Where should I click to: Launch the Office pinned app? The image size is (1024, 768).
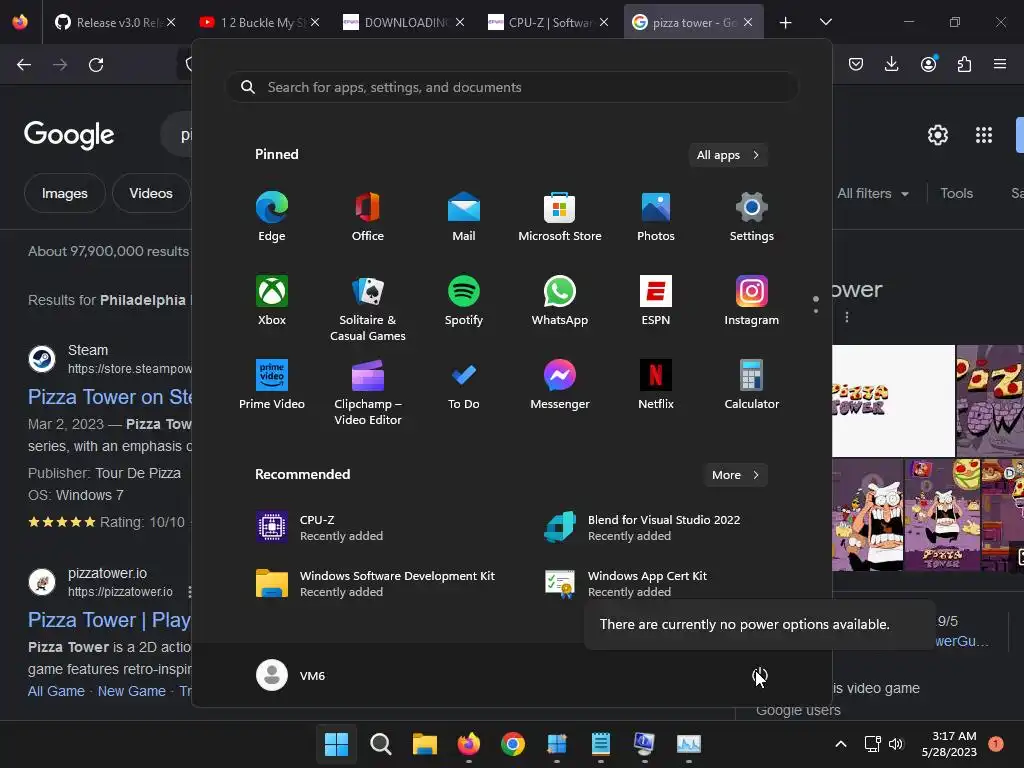point(368,217)
